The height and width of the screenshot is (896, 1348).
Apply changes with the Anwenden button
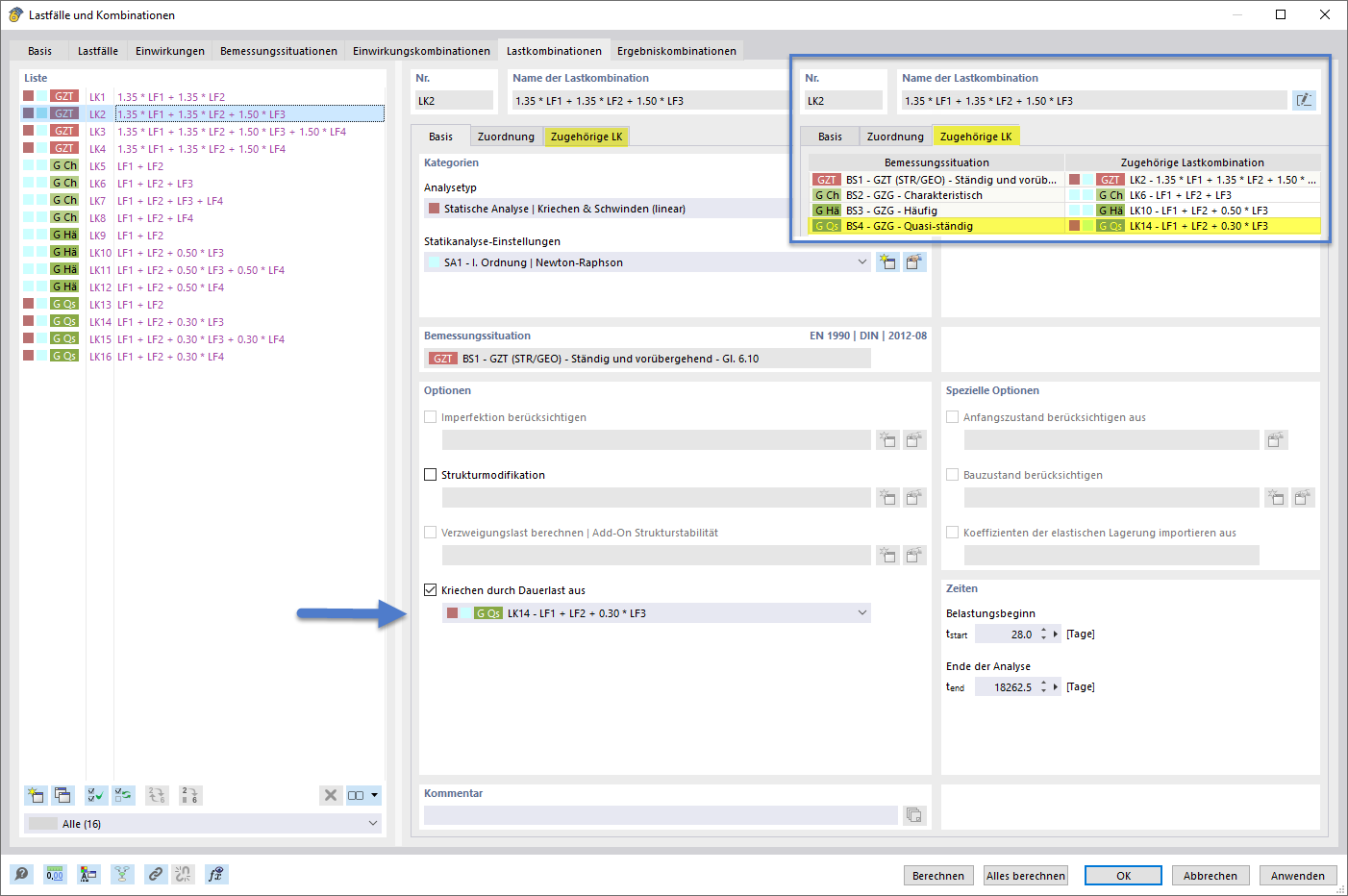(x=1298, y=875)
